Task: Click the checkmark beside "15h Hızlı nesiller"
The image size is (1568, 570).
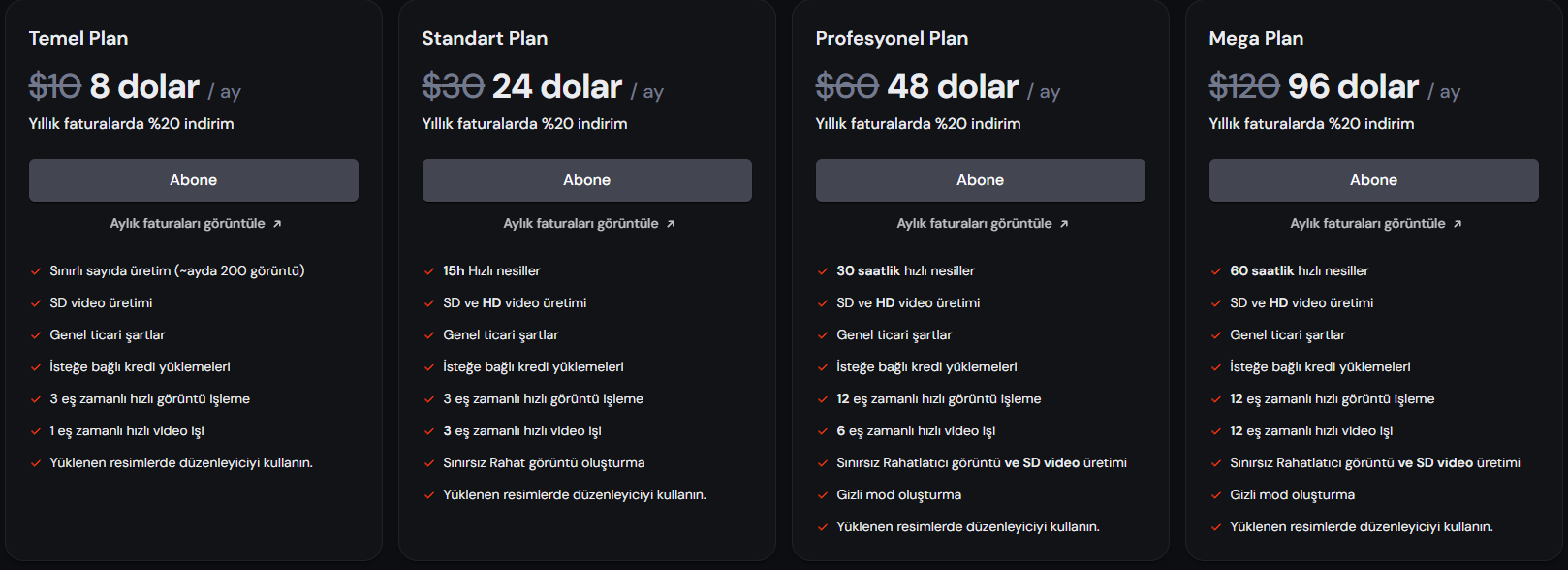Action: point(429,271)
